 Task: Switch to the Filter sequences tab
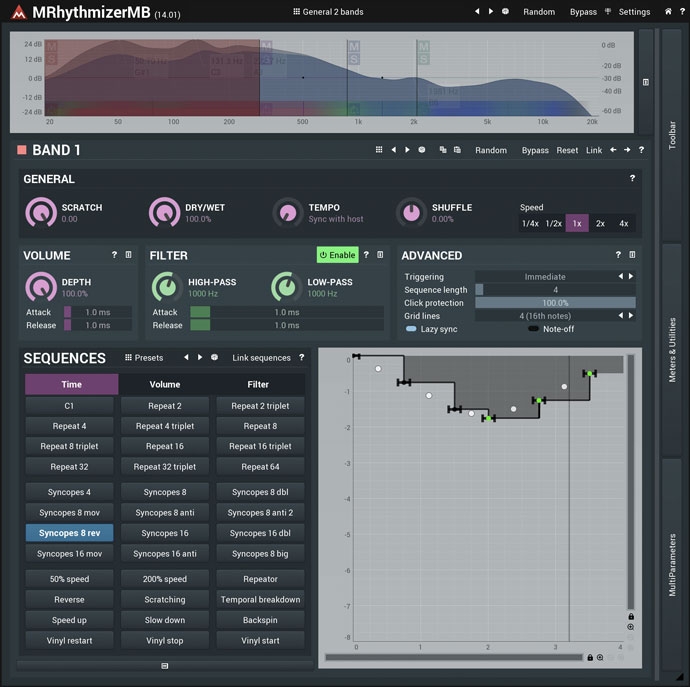[x=258, y=384]
